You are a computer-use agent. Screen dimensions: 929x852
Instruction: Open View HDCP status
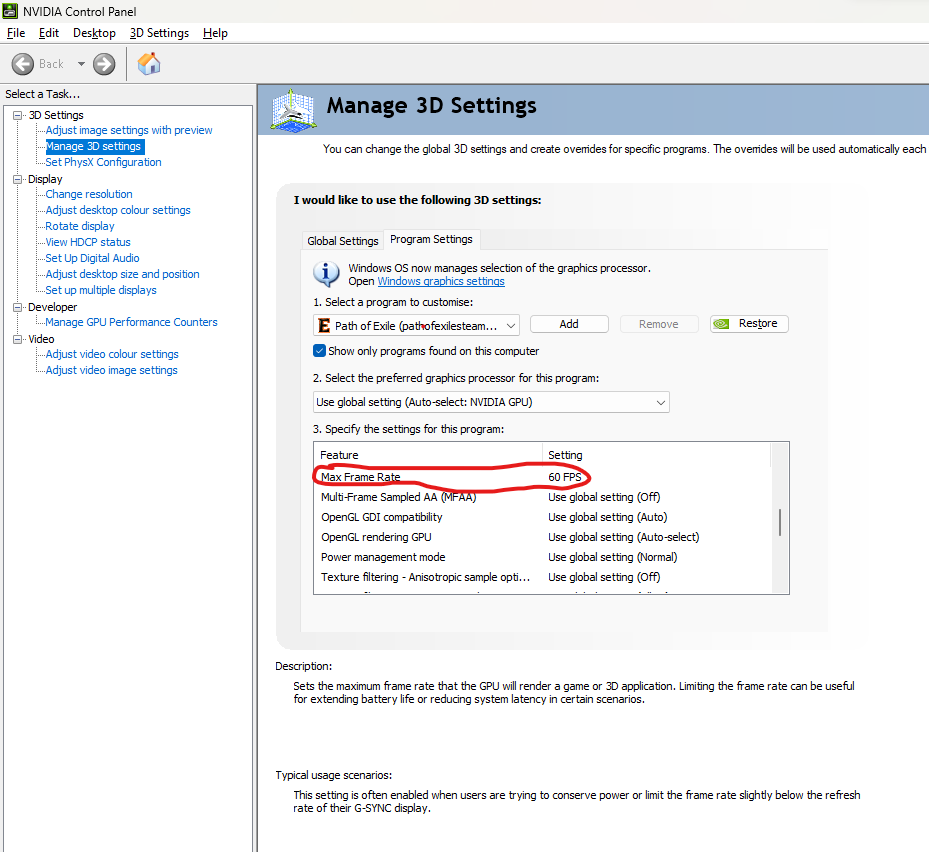[88, 242]
